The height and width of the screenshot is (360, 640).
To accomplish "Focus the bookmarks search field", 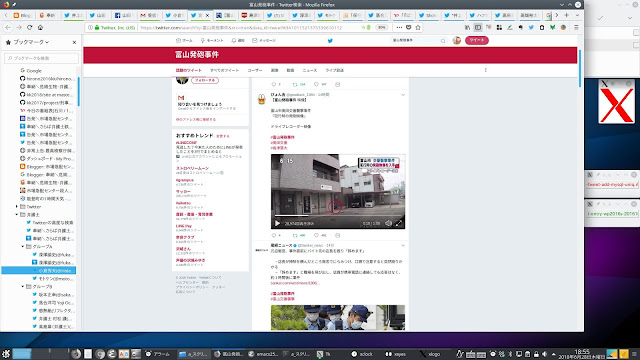I will click(x=41, y=58).
